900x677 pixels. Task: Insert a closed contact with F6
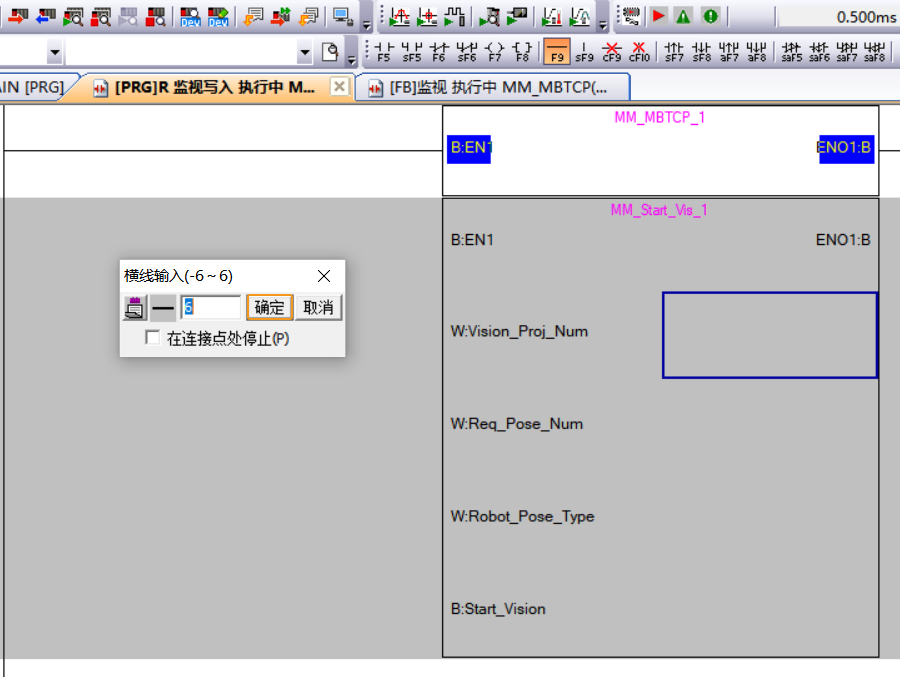pos(439,52)
